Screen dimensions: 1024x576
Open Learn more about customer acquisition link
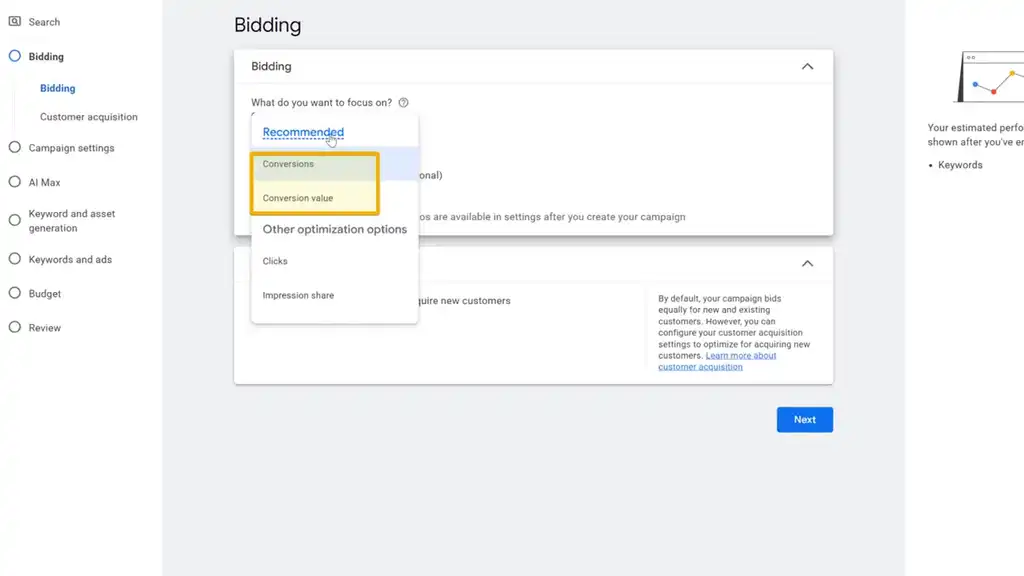pyautogui.click(x=717, y=361)
